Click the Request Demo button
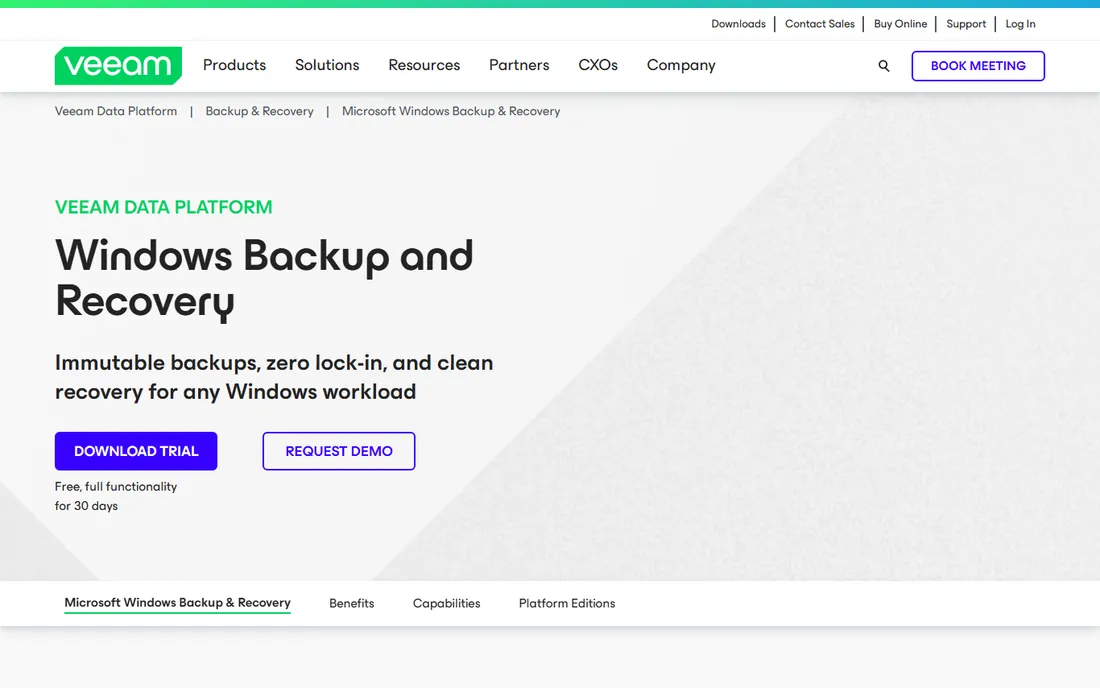The image size is (1100, 688). point(339,451)
